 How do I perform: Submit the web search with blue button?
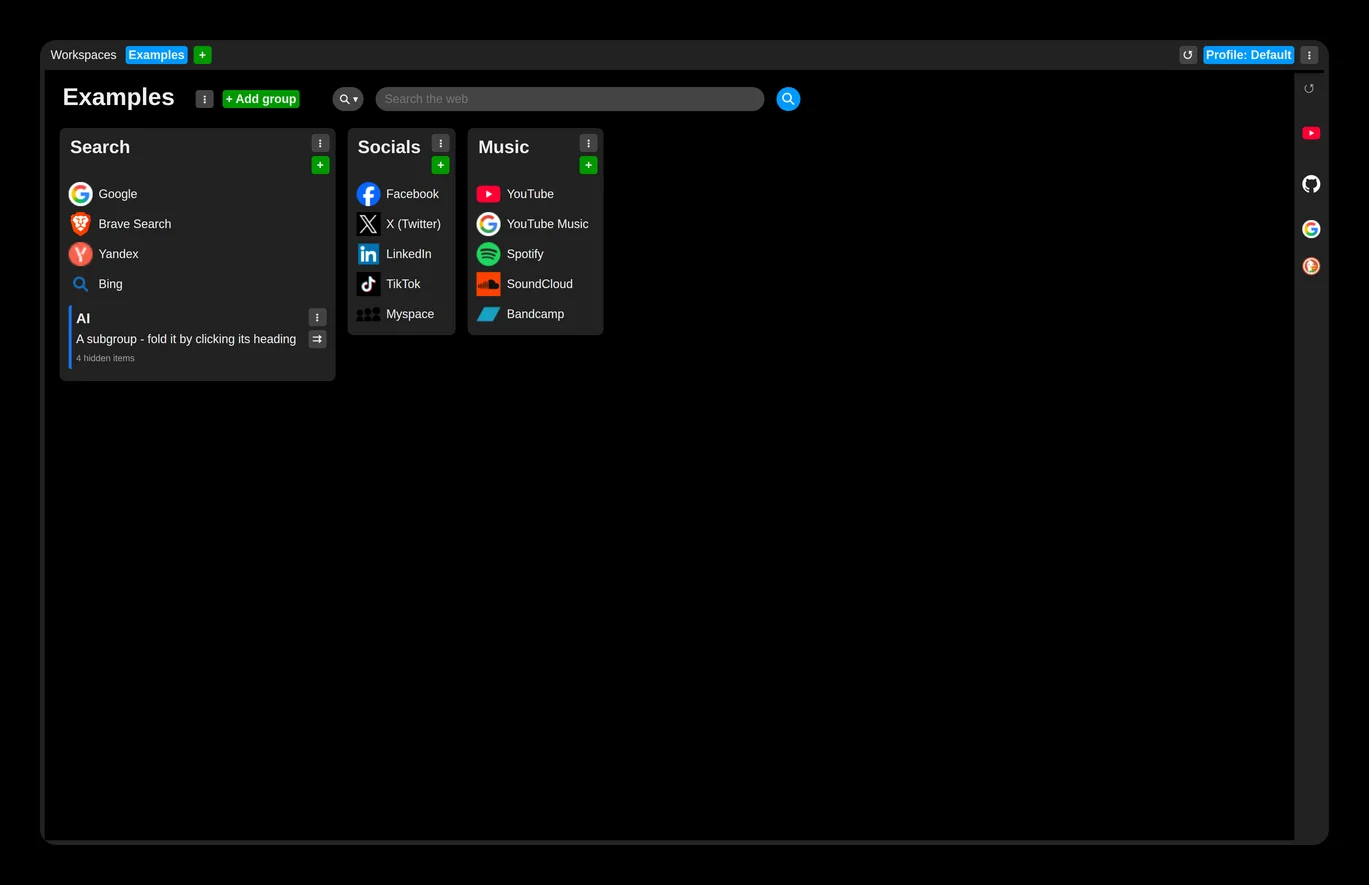[x=788, y=99]
